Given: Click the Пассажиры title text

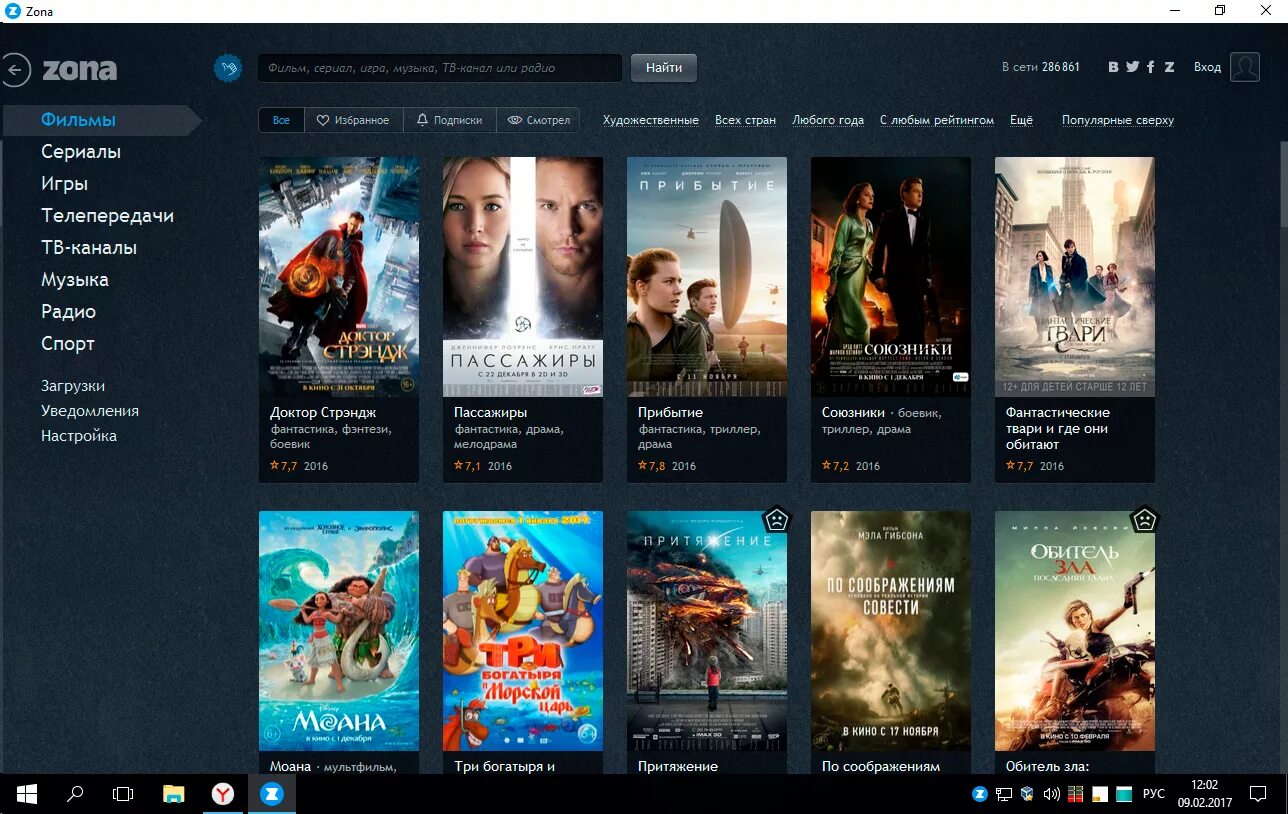Looking at the screenshot, I should point(491,412).
